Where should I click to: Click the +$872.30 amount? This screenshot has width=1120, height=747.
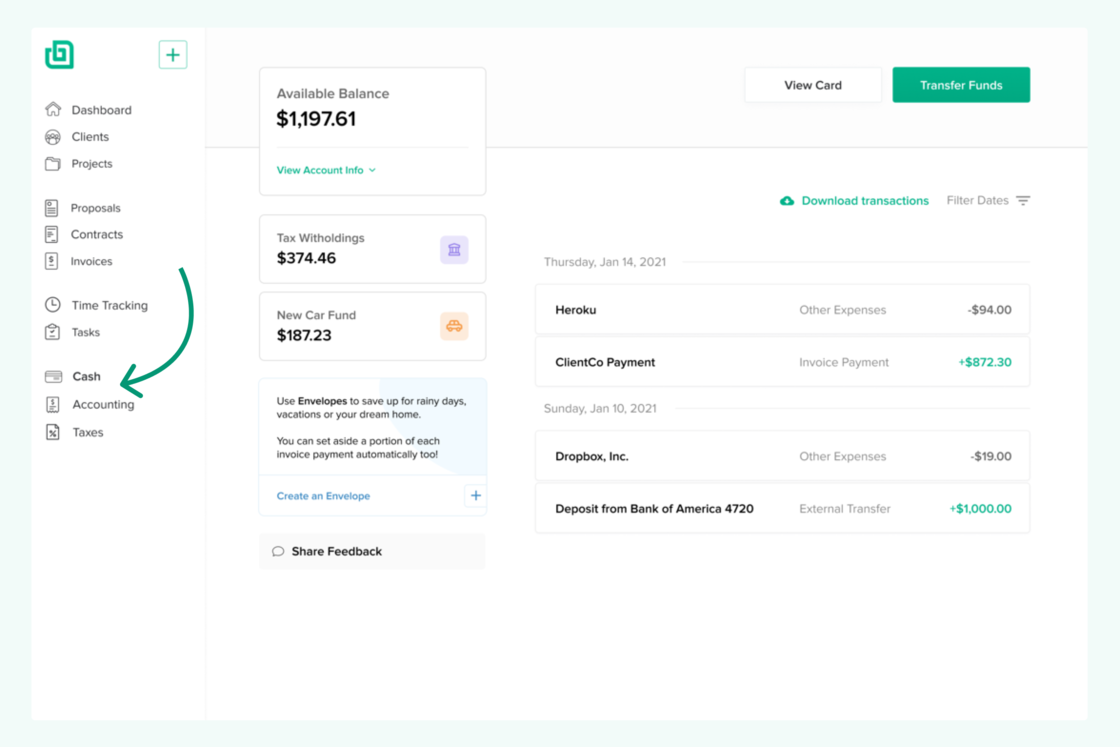pos(984,362)
